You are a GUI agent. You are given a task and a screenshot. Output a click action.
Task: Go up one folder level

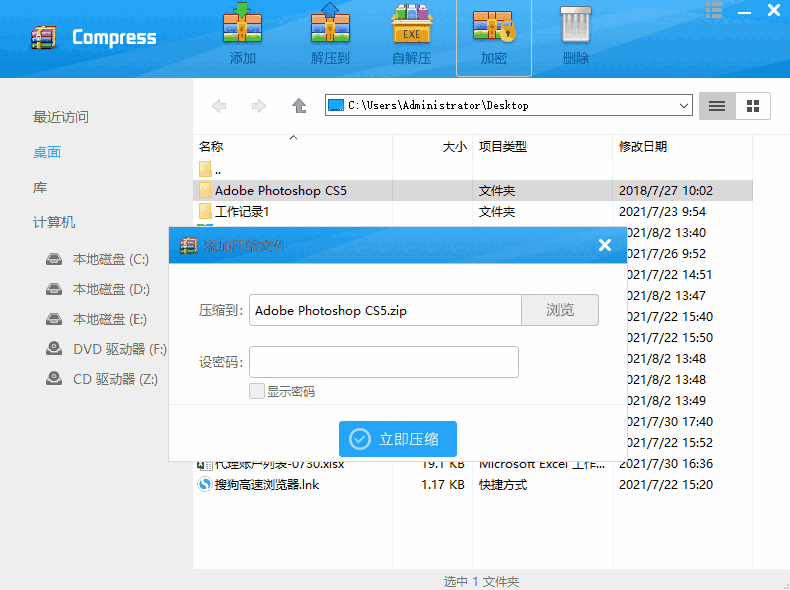pyautogui.click(x=299, y=106)
